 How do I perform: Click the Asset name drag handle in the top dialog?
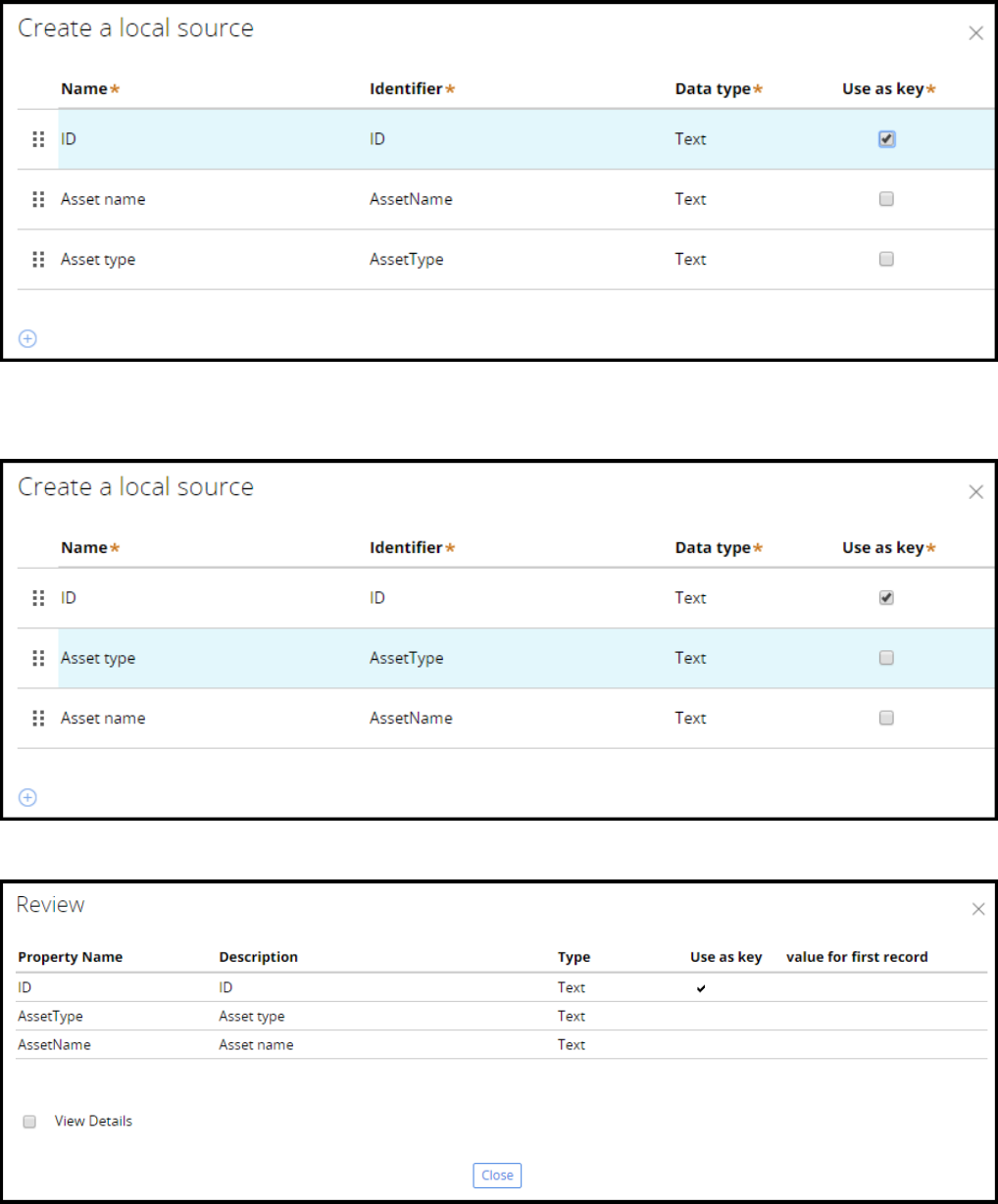[38, 199]
